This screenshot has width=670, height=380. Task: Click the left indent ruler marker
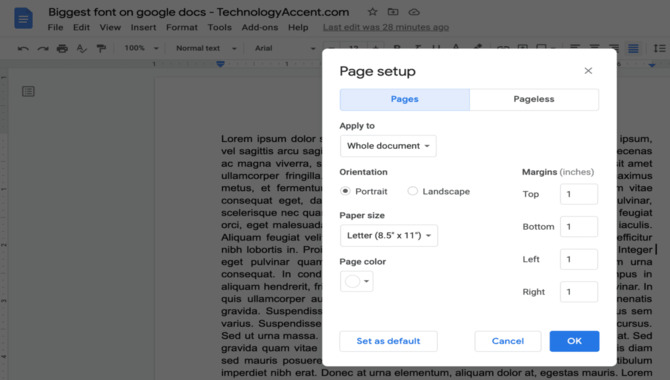click(x=220, y=64)
